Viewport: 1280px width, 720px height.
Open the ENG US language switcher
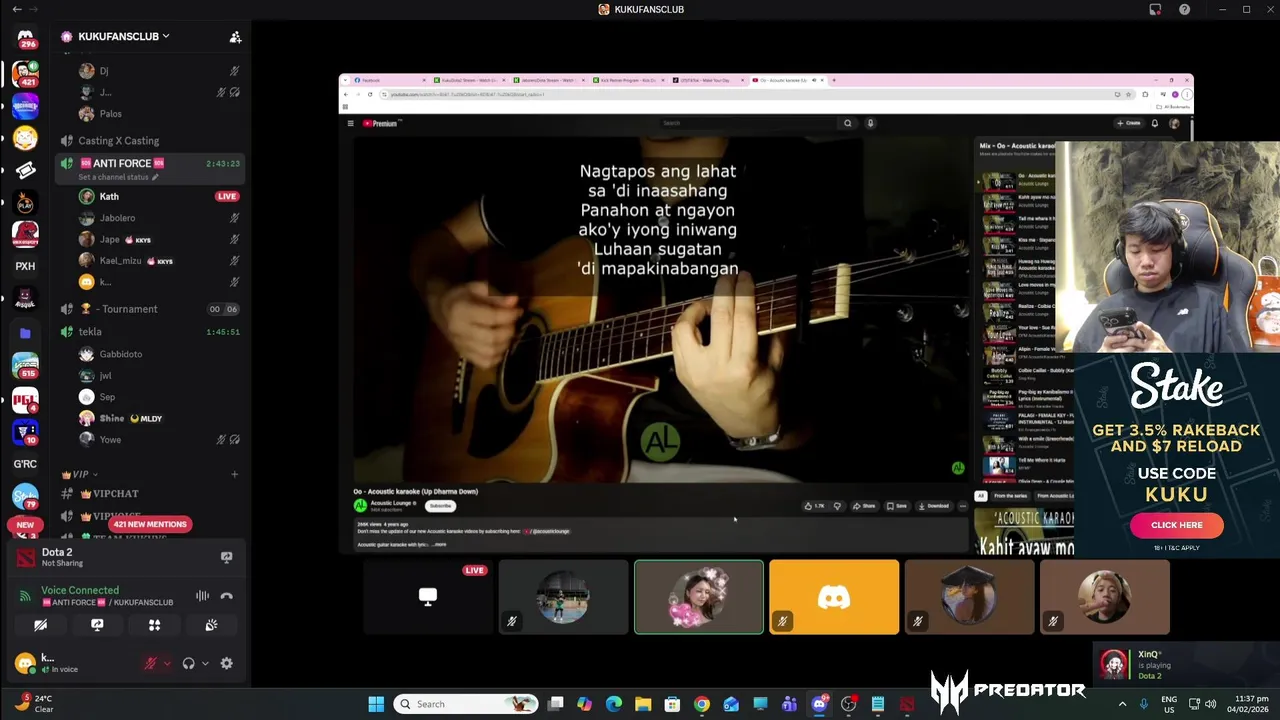pyautogui.click(x=1169, y=704)
